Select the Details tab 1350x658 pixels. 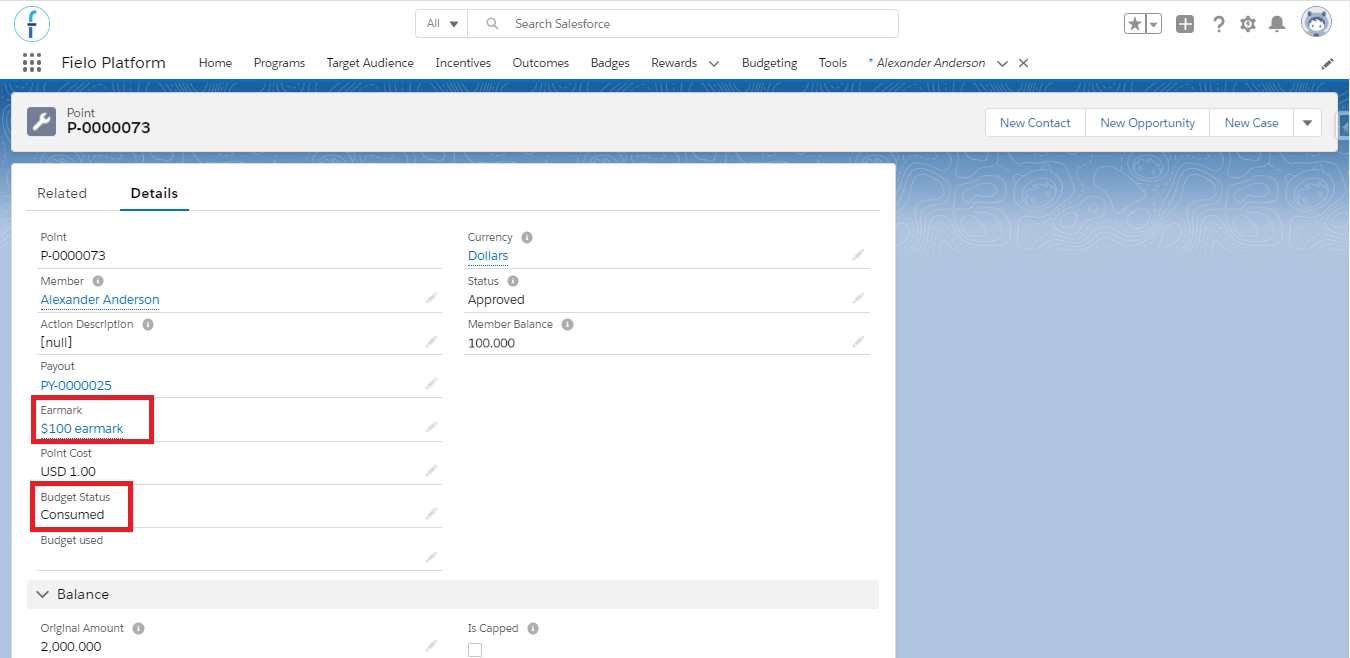point(154,193)
